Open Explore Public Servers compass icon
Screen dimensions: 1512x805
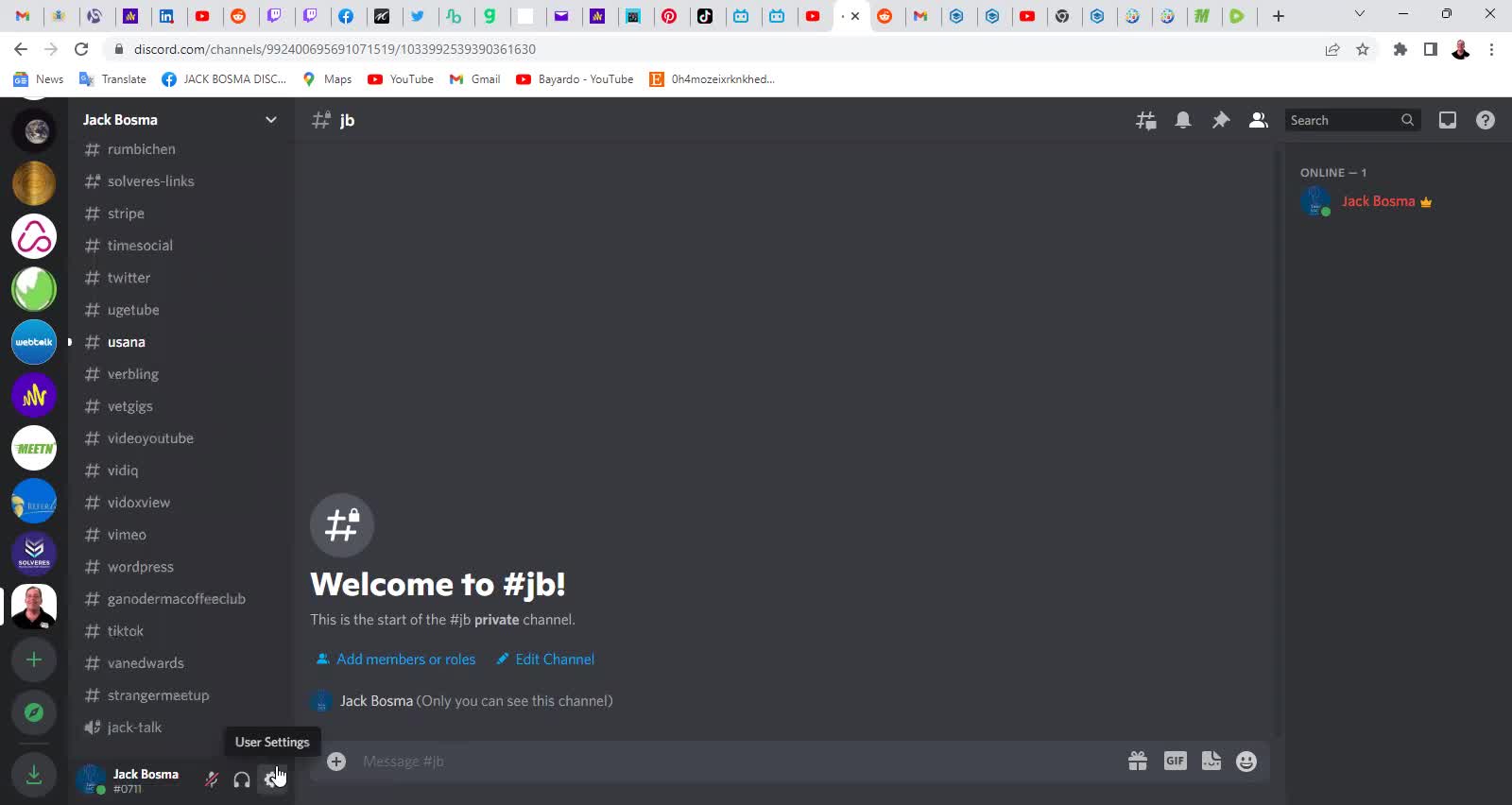pyautogui.click(x=34, y=712)
